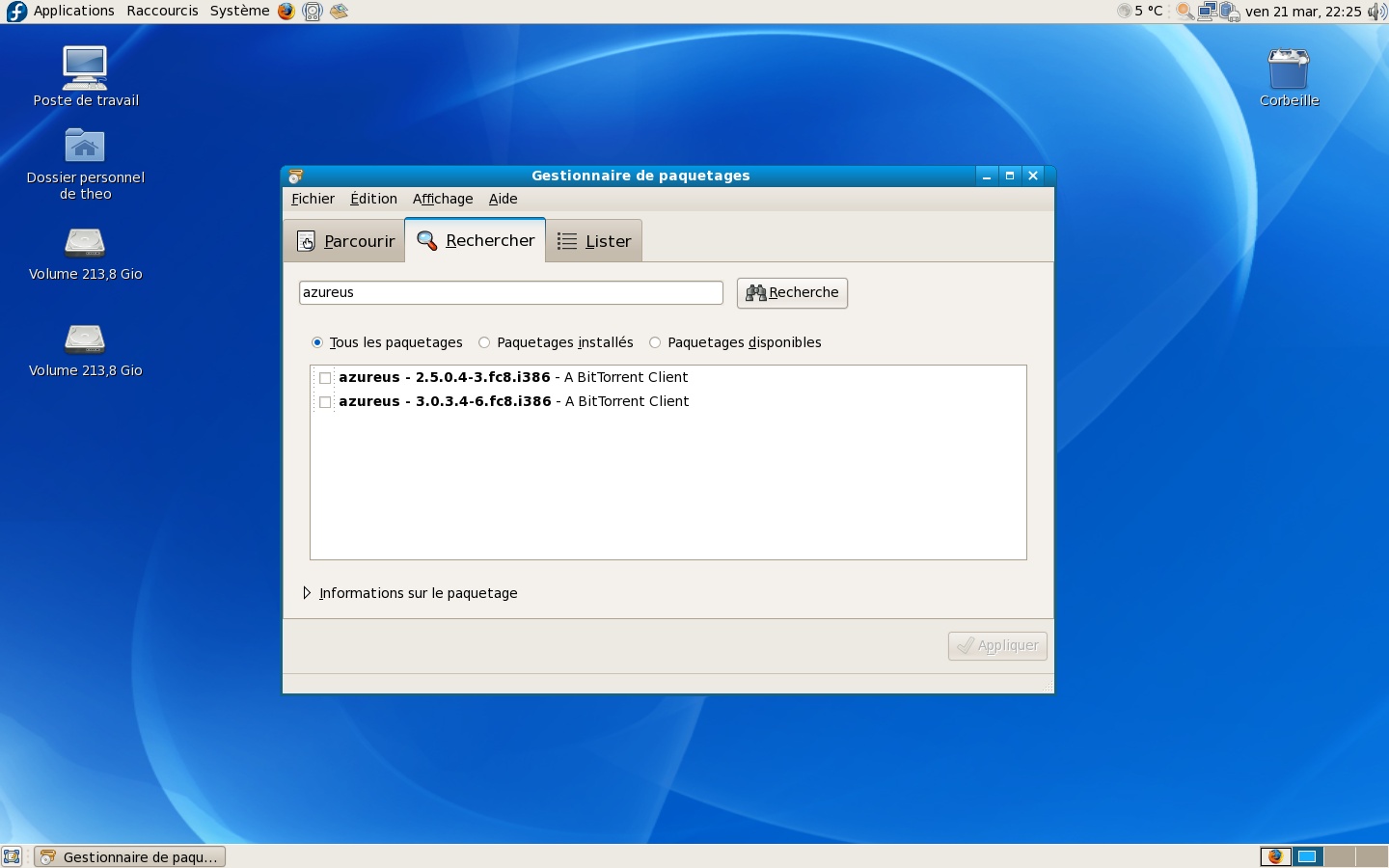Click the network monitors icon in system tray
Viewport: 1389px width, 868px height.
click(x=1207, y=12)
